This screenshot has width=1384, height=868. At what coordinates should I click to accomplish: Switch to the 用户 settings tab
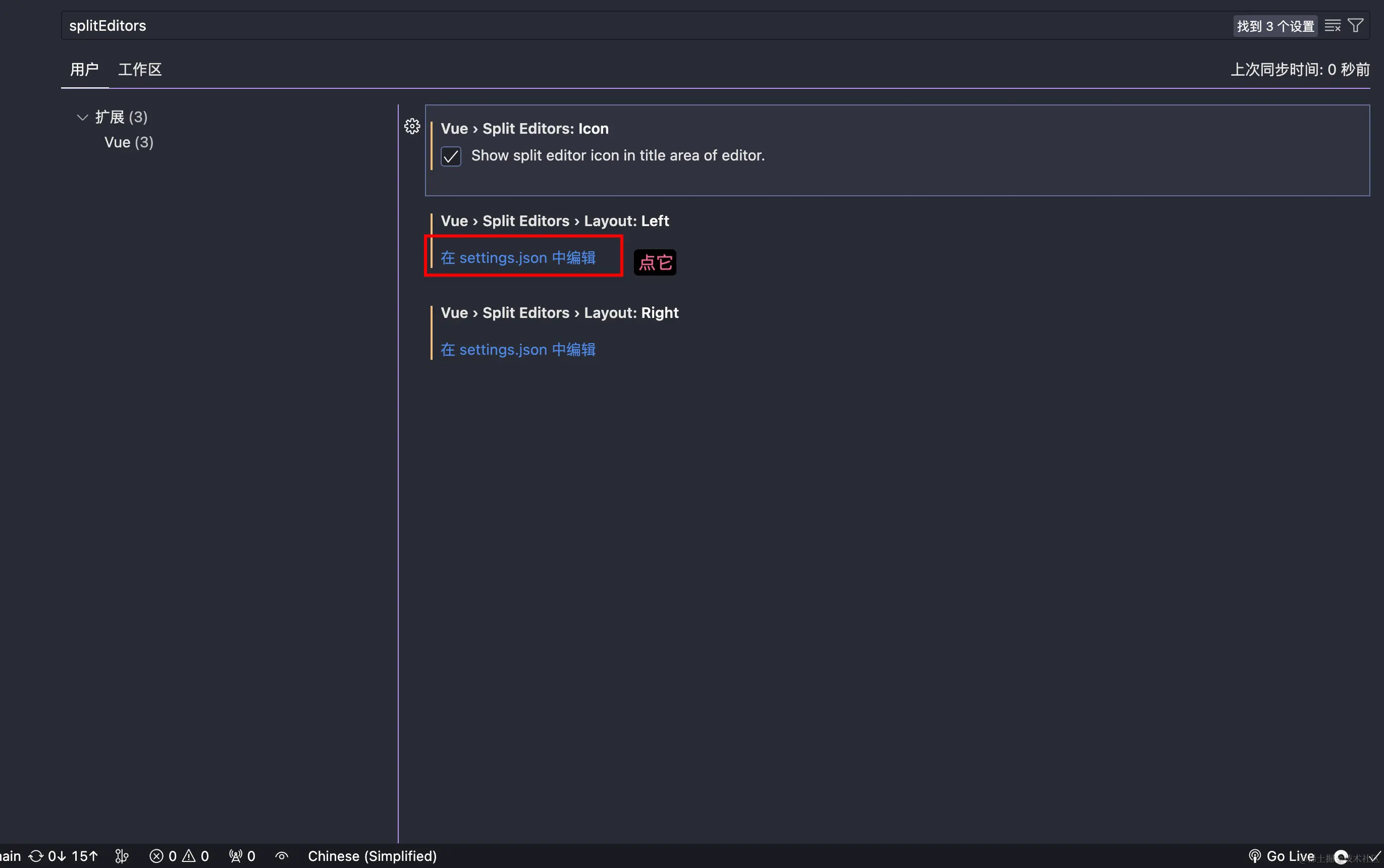coord(84,69)
